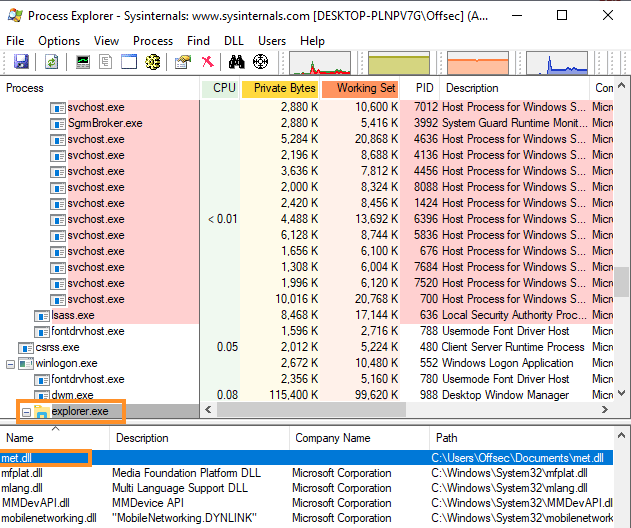Viewport: 631px width, 528px height.
Task: Select the SgrmBroker.exe process
Action: (105, 123)
